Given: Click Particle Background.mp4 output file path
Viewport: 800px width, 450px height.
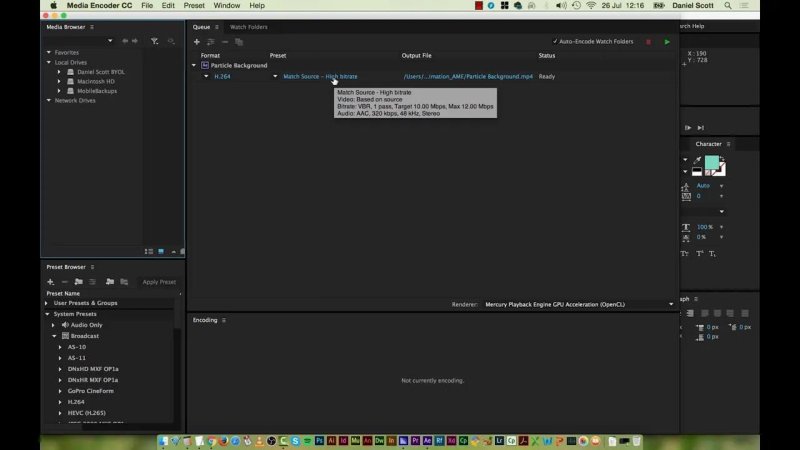Looking at the screenshot, I should pyautogui.click(x=468, y=77).
